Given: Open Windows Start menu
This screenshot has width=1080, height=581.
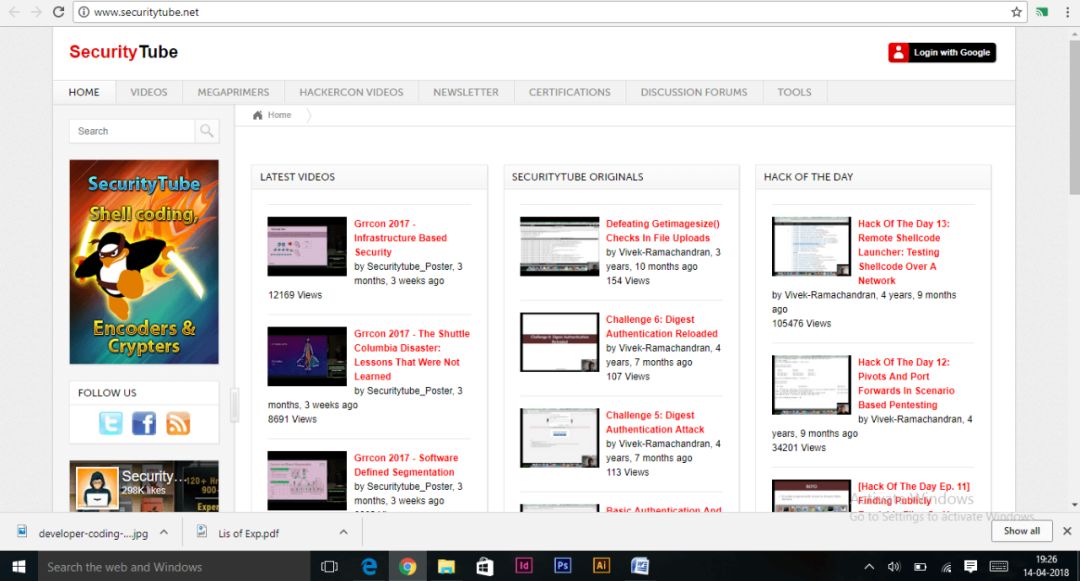Looking at the screenshot, I should (x=18, y=566).
